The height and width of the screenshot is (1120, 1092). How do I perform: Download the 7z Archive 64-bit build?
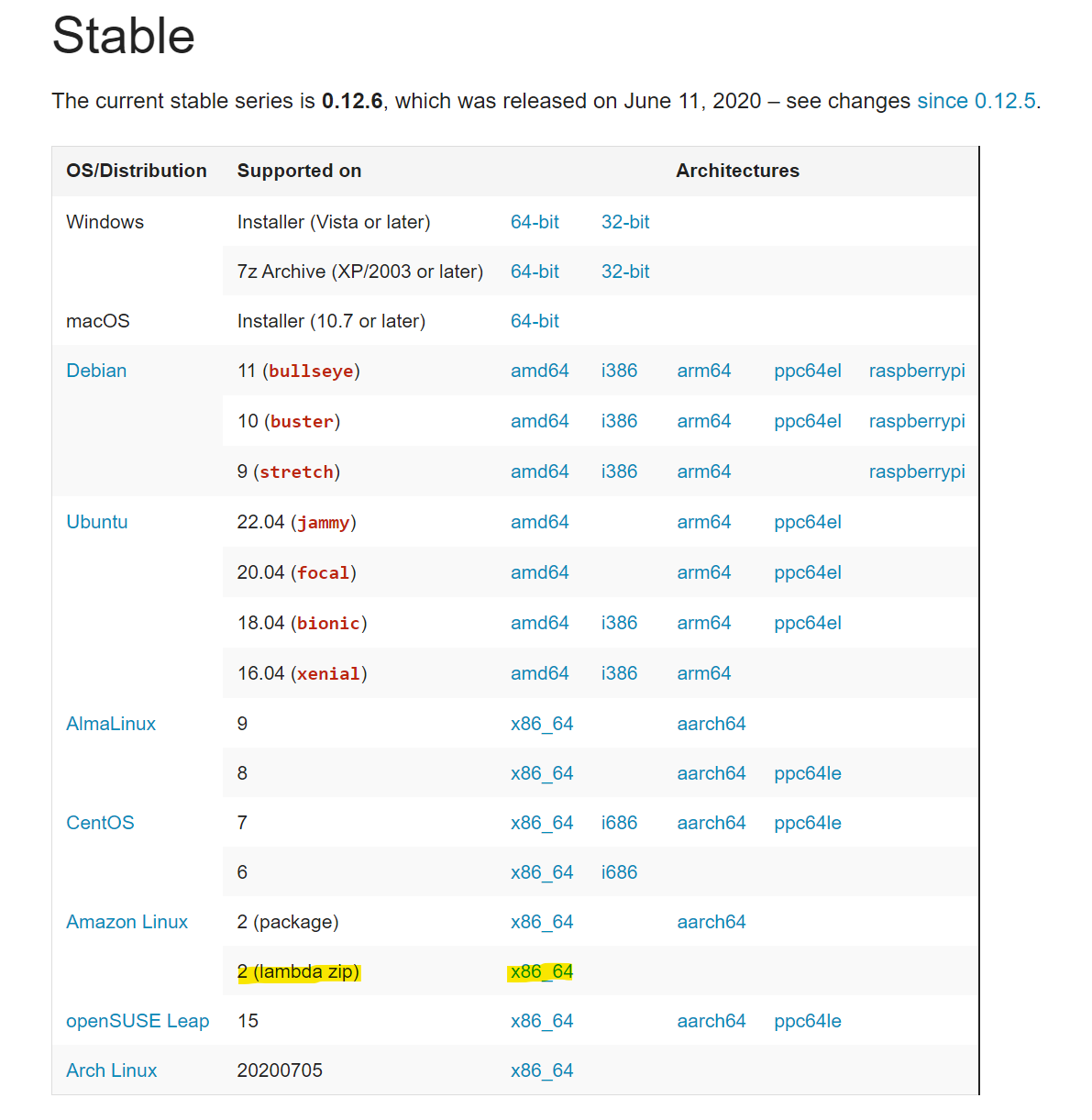(535, 271)
